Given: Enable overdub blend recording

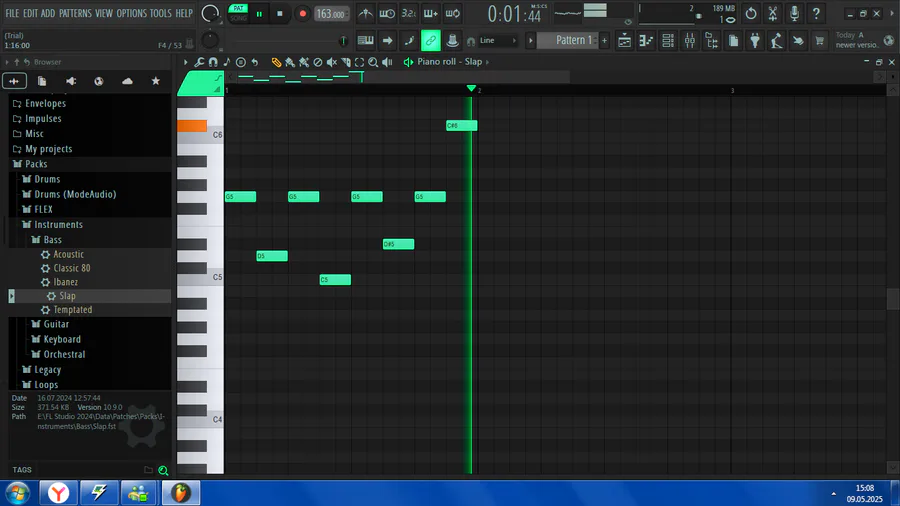Looking at the screenshot, I should click(x=430, y=13).
